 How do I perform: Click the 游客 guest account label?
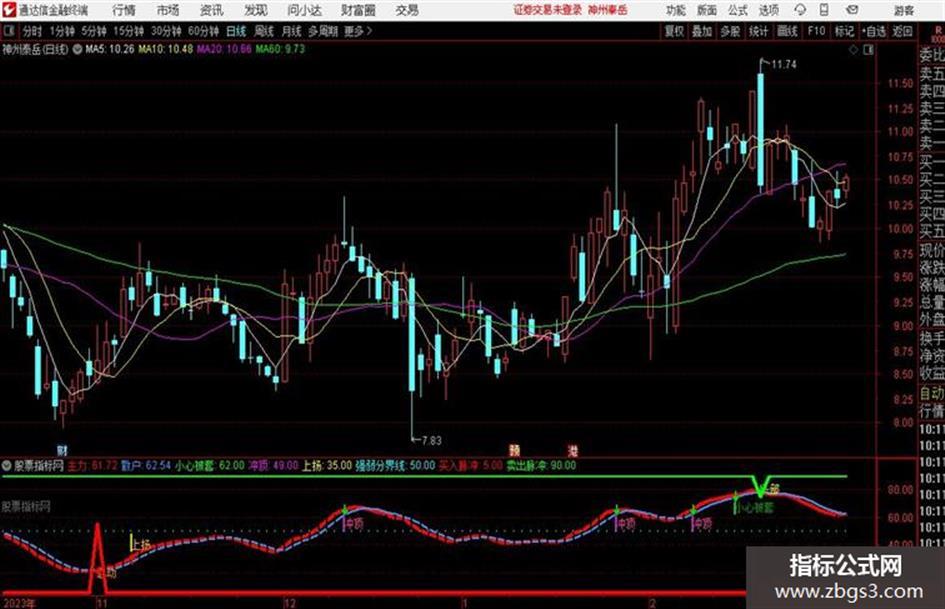pos(903,10)
